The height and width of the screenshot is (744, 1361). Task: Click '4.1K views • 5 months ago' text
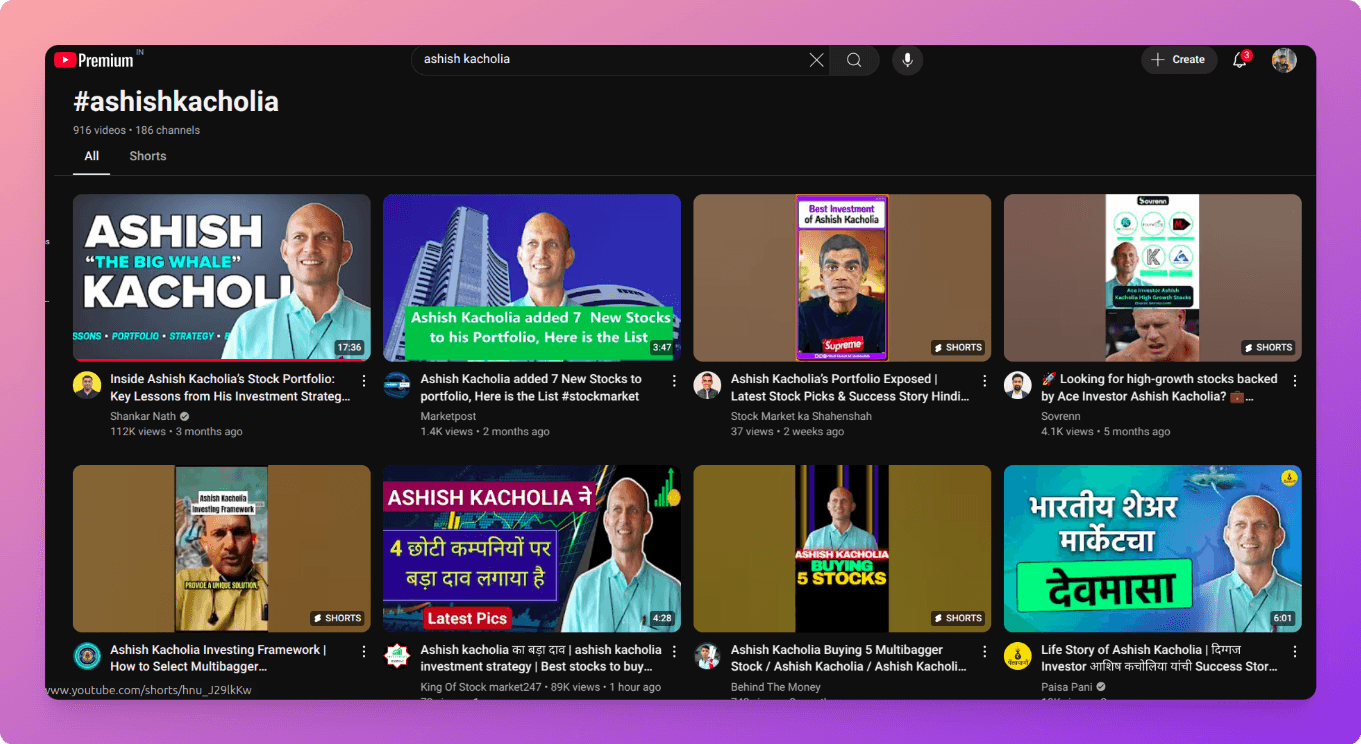(1105, 432)
